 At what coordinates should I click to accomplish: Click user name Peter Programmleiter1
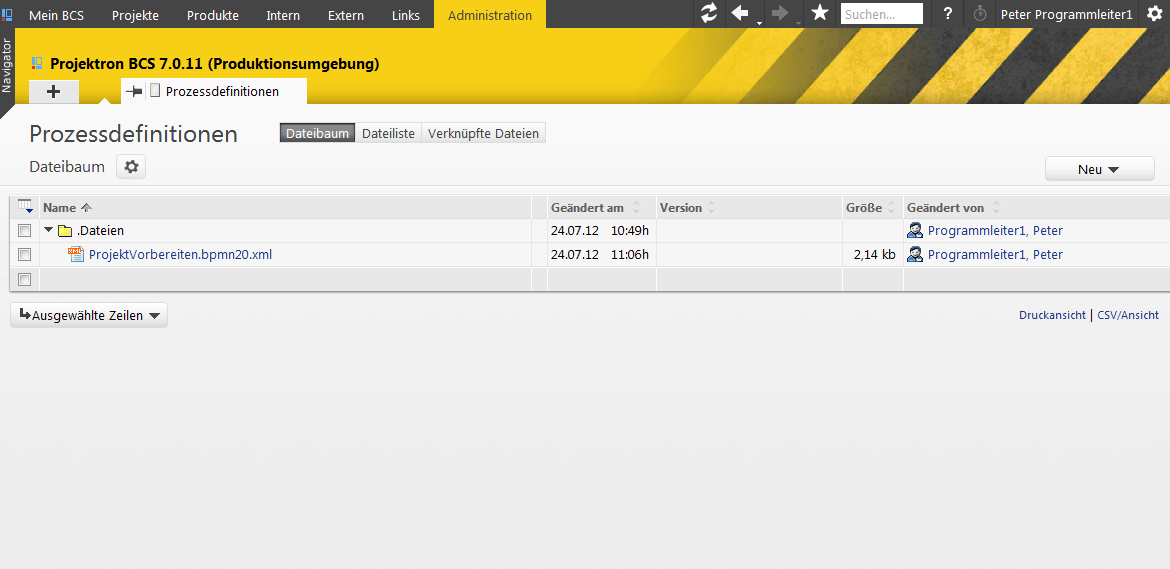1066,14
